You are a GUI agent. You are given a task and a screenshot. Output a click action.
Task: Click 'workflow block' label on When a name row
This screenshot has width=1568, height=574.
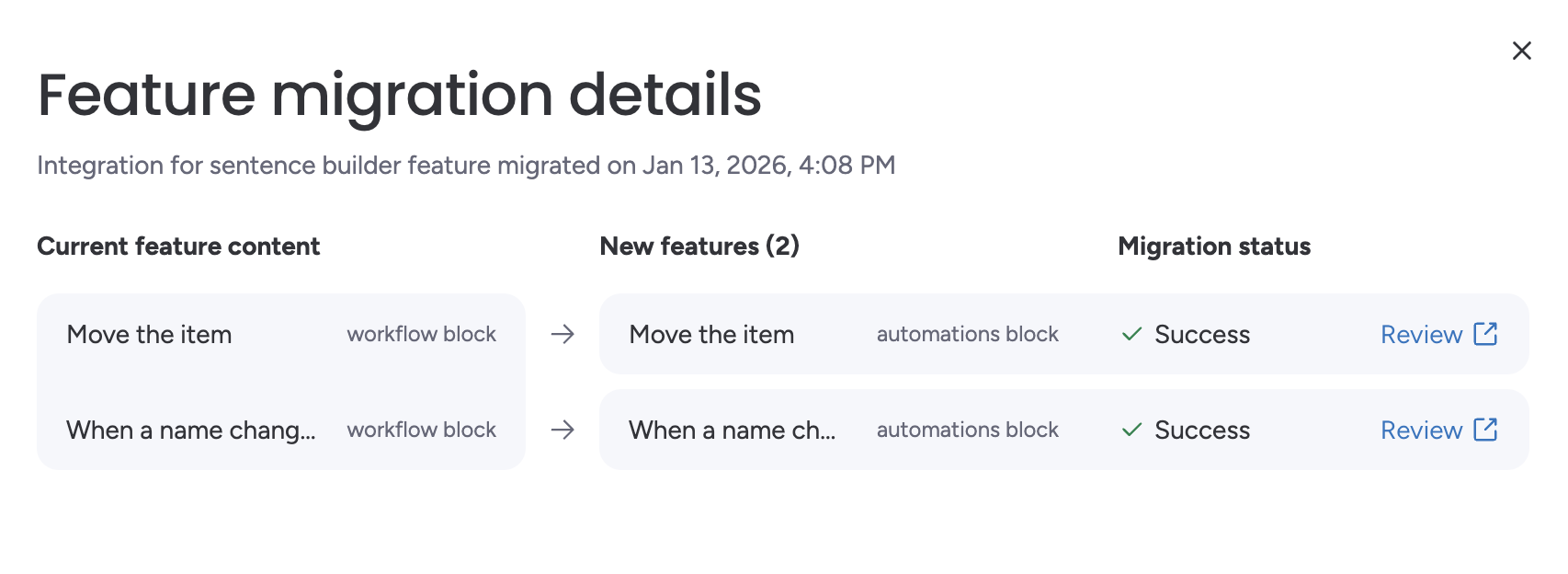pos(421,430)
